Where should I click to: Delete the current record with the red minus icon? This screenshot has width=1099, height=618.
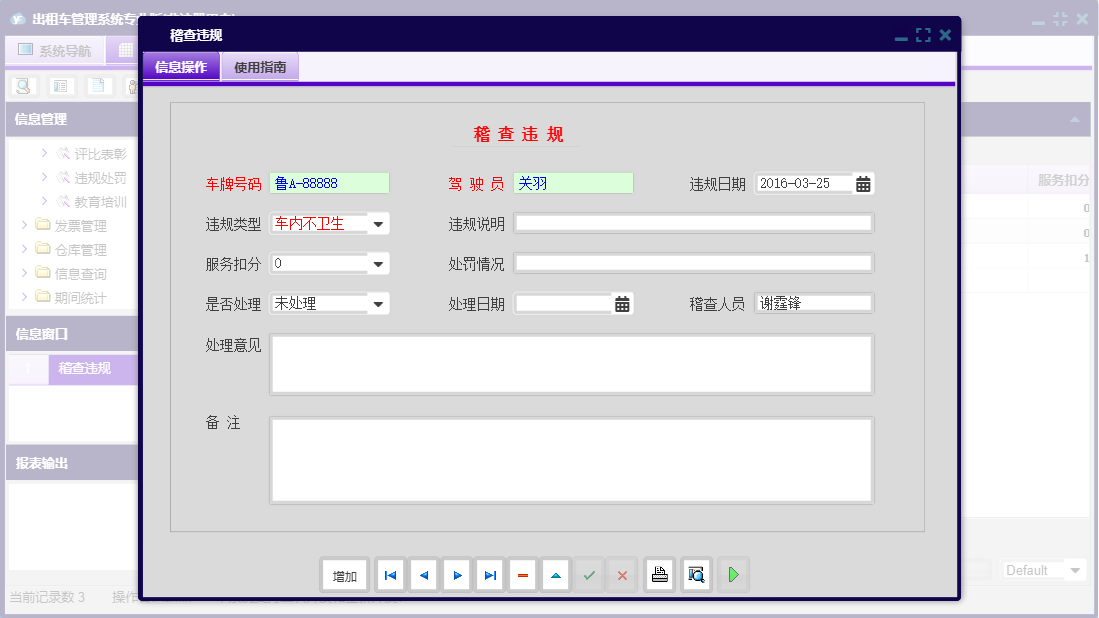click(522, 575)
